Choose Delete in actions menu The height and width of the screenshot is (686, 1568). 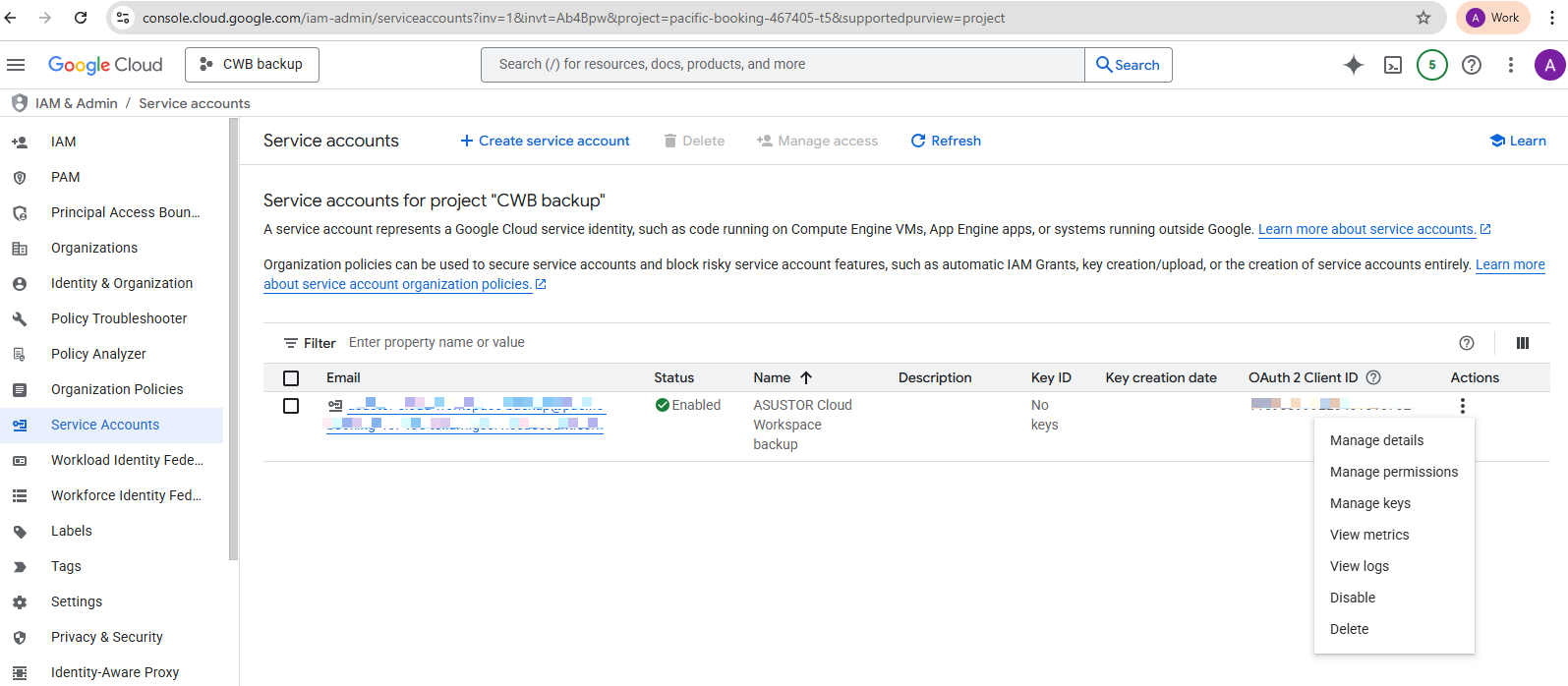1394,629
